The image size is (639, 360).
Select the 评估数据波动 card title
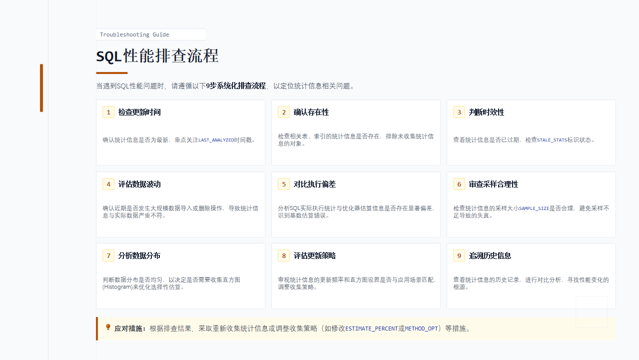click(139, 184)
